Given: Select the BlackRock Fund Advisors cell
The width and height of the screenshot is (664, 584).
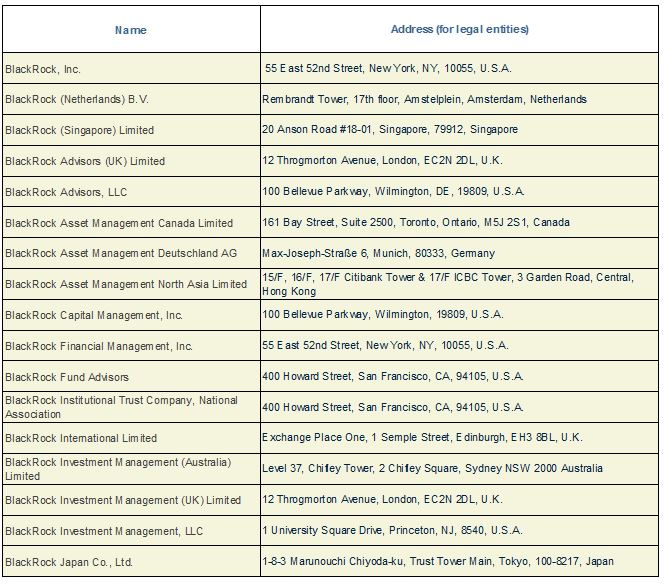Looking at the screenshot, I should tap(131, 376).
